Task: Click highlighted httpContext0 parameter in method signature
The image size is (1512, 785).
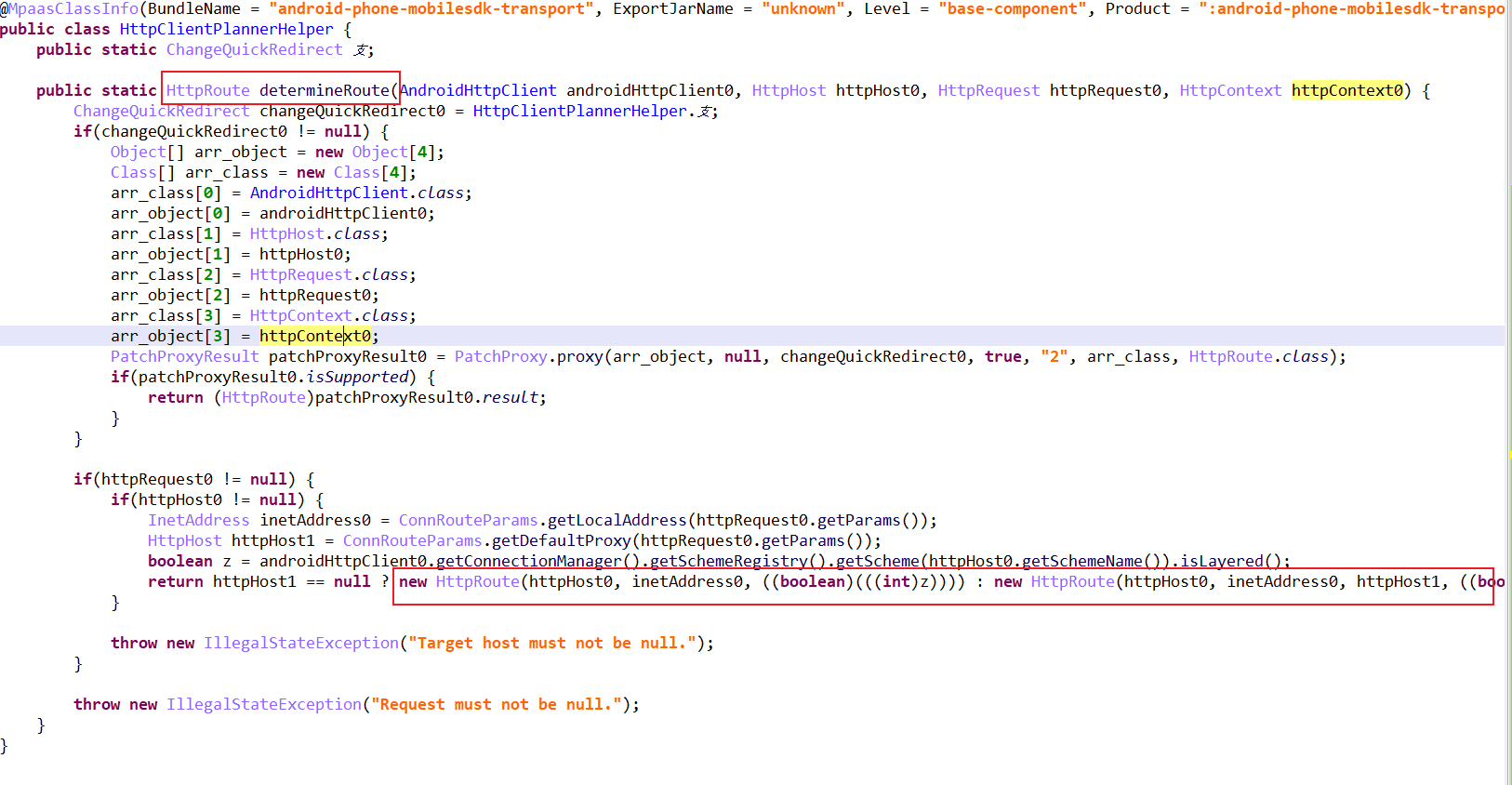Action: pyautogui.click(x=1346, y=90)
